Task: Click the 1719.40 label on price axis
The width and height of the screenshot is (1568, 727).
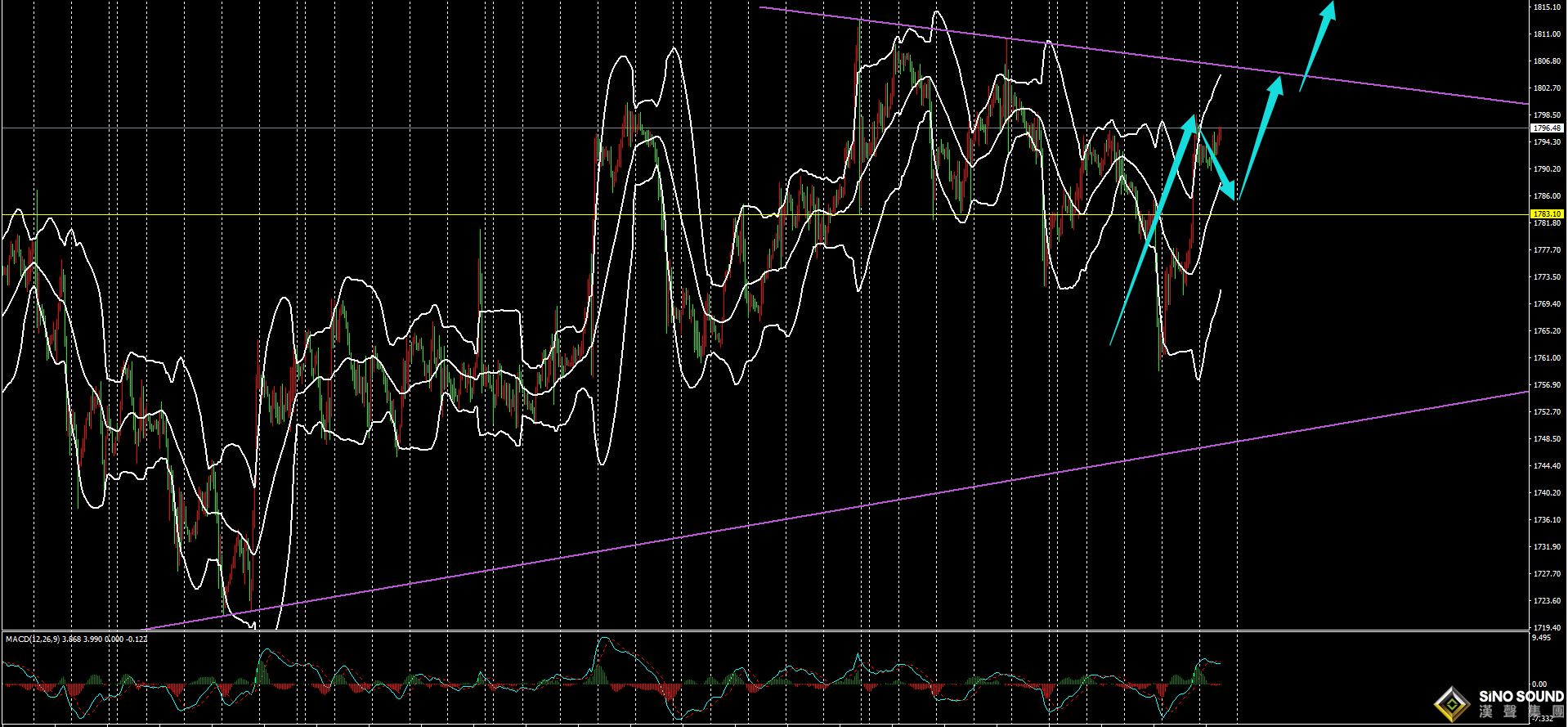Action: pos(1547,627)
